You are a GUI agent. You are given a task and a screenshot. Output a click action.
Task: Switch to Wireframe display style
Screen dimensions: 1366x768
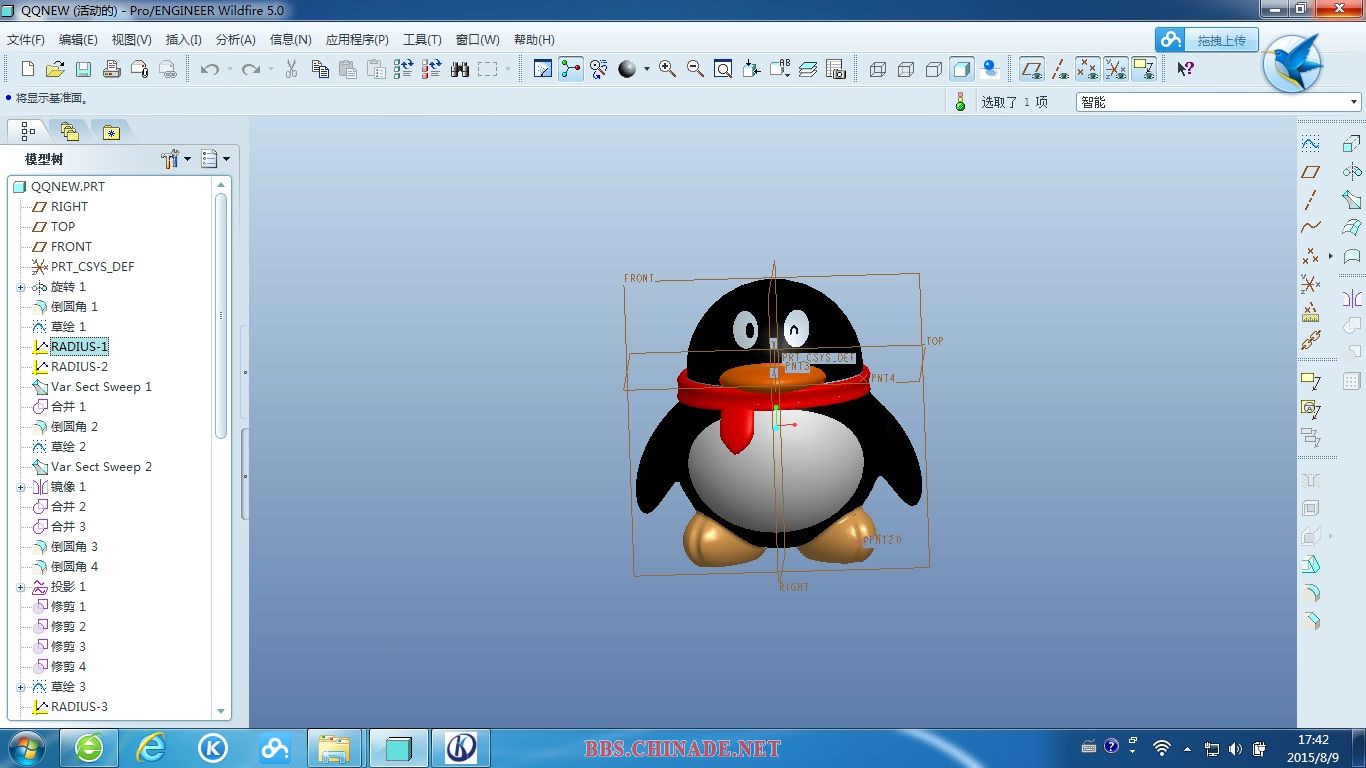tap(878, 69)
